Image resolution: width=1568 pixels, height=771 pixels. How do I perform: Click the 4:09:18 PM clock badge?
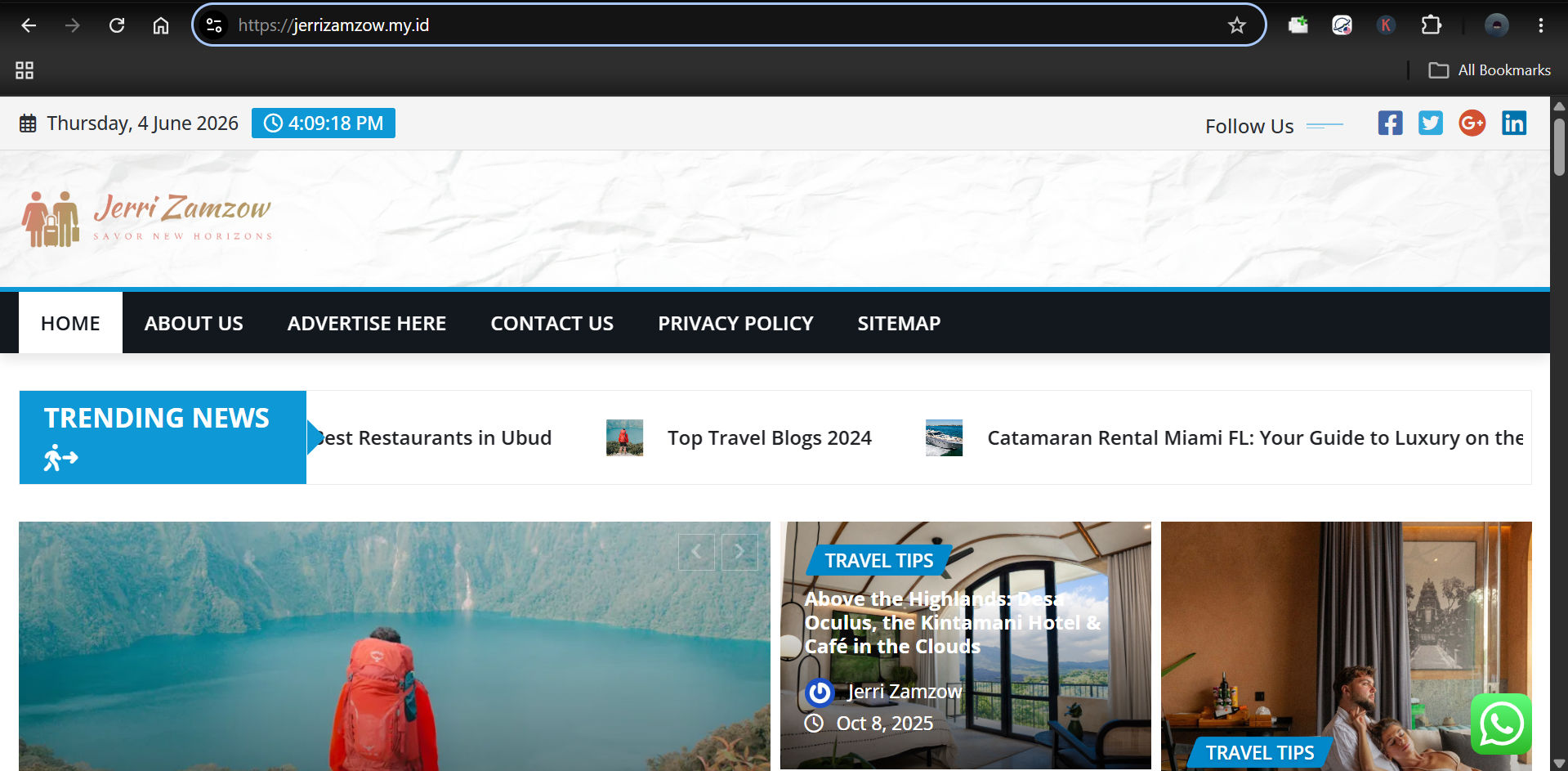(324, 123)
